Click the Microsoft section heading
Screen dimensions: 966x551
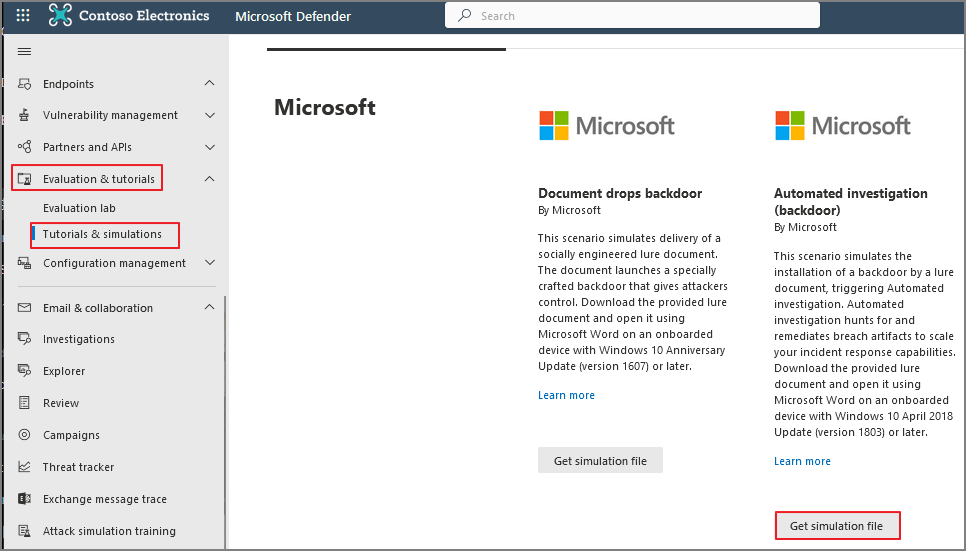[x=325, y=107]
